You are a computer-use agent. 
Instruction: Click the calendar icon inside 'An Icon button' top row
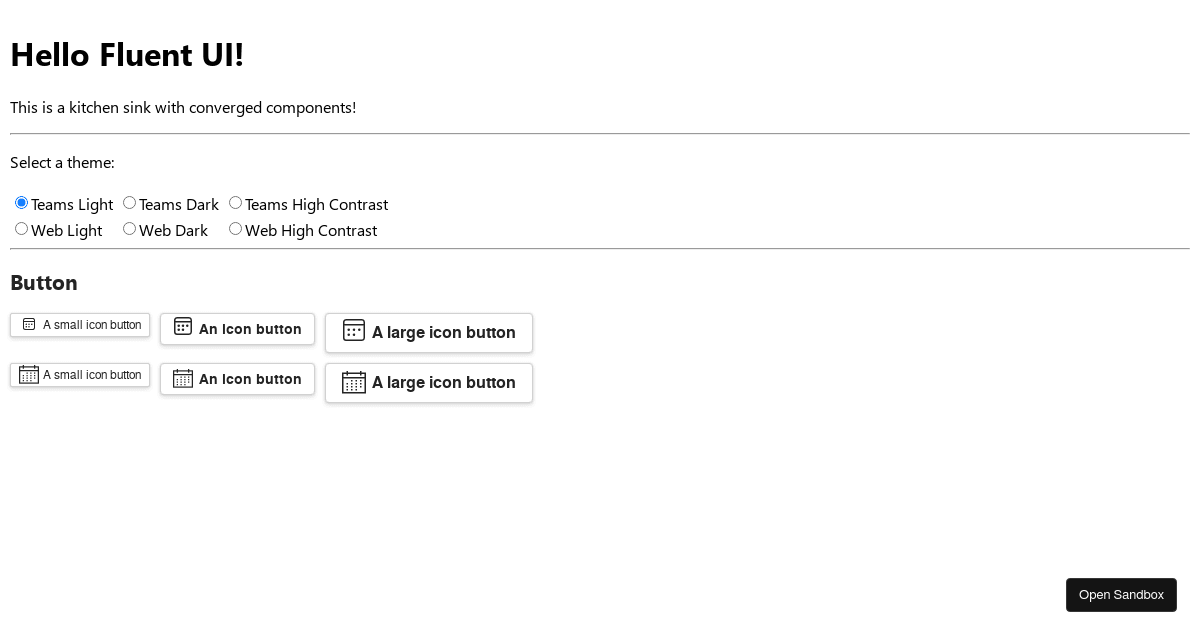click(x=183, y=326)
